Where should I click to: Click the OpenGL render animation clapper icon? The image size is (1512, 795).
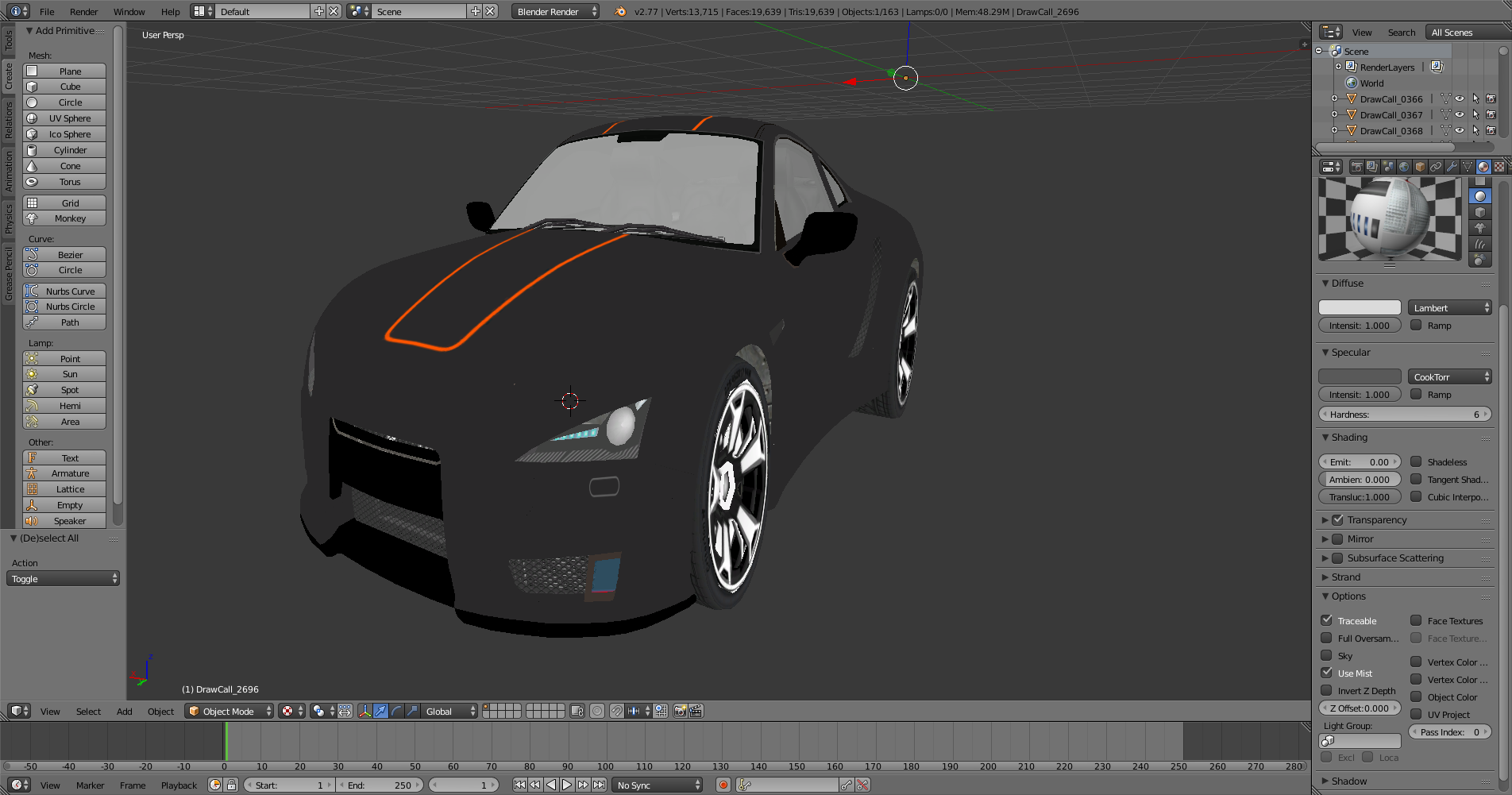[x=696, y=711]
